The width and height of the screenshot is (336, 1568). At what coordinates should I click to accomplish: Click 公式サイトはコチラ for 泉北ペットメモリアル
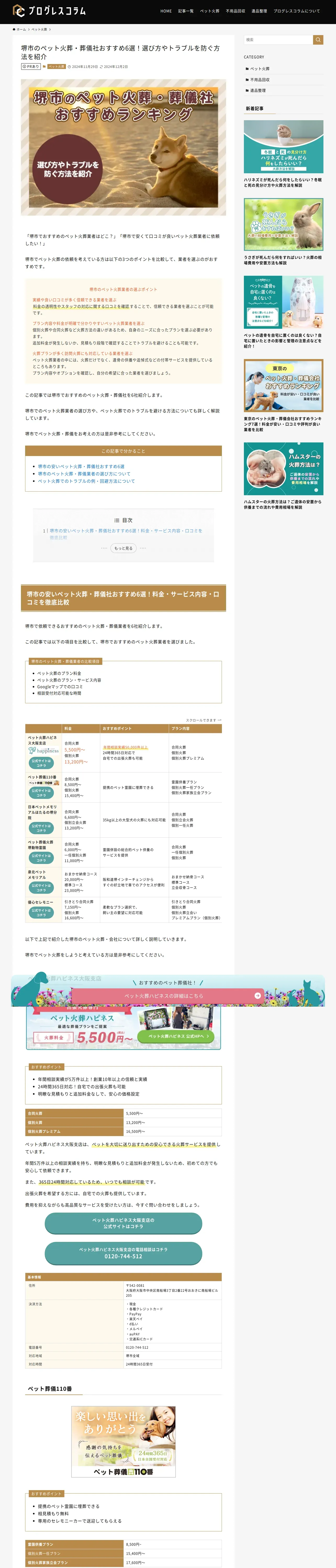coord(41,888)
